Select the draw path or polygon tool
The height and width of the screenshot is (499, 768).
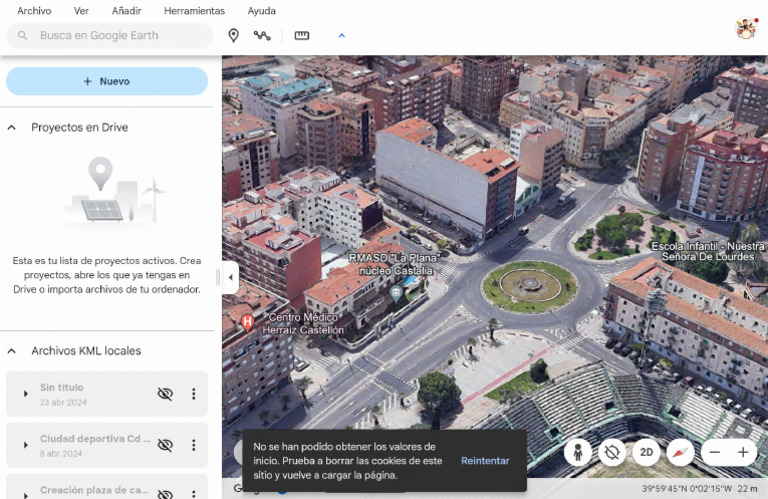pyautogui.click(x=262, y=35)
